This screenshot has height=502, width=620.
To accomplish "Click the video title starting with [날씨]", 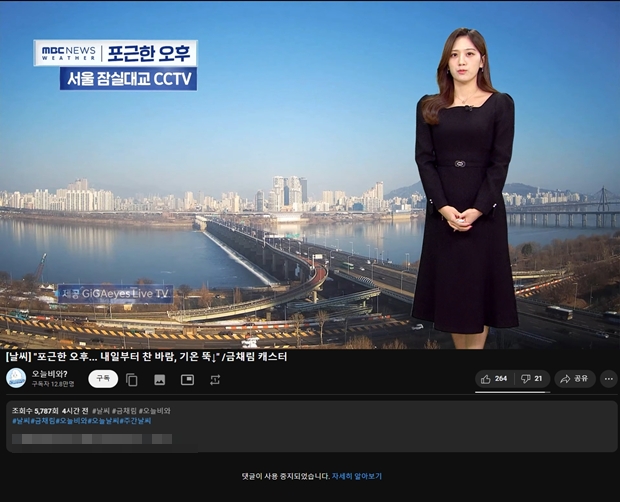I will point(145,355).
